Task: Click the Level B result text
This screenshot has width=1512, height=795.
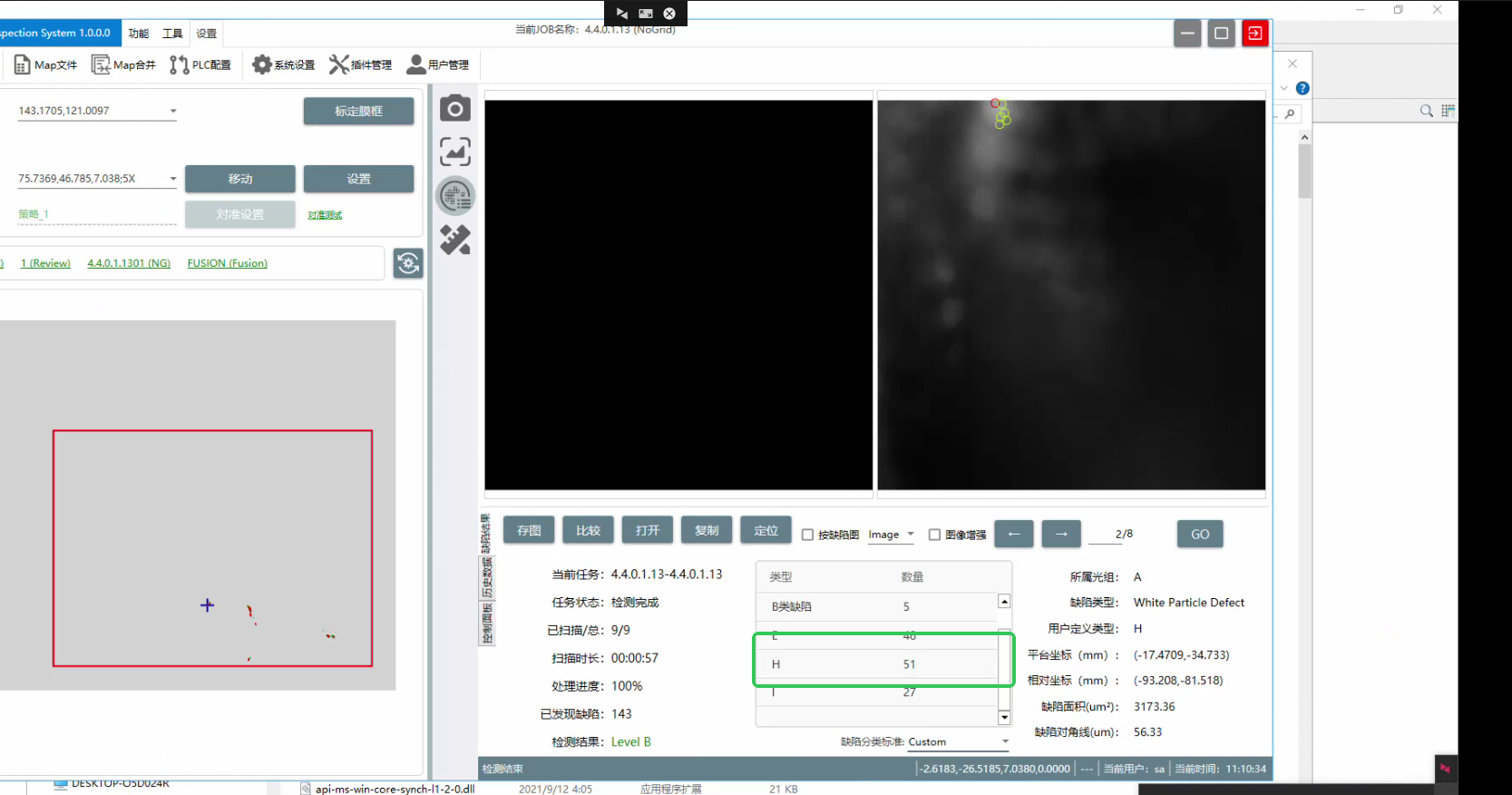Action: coord(631,742)
